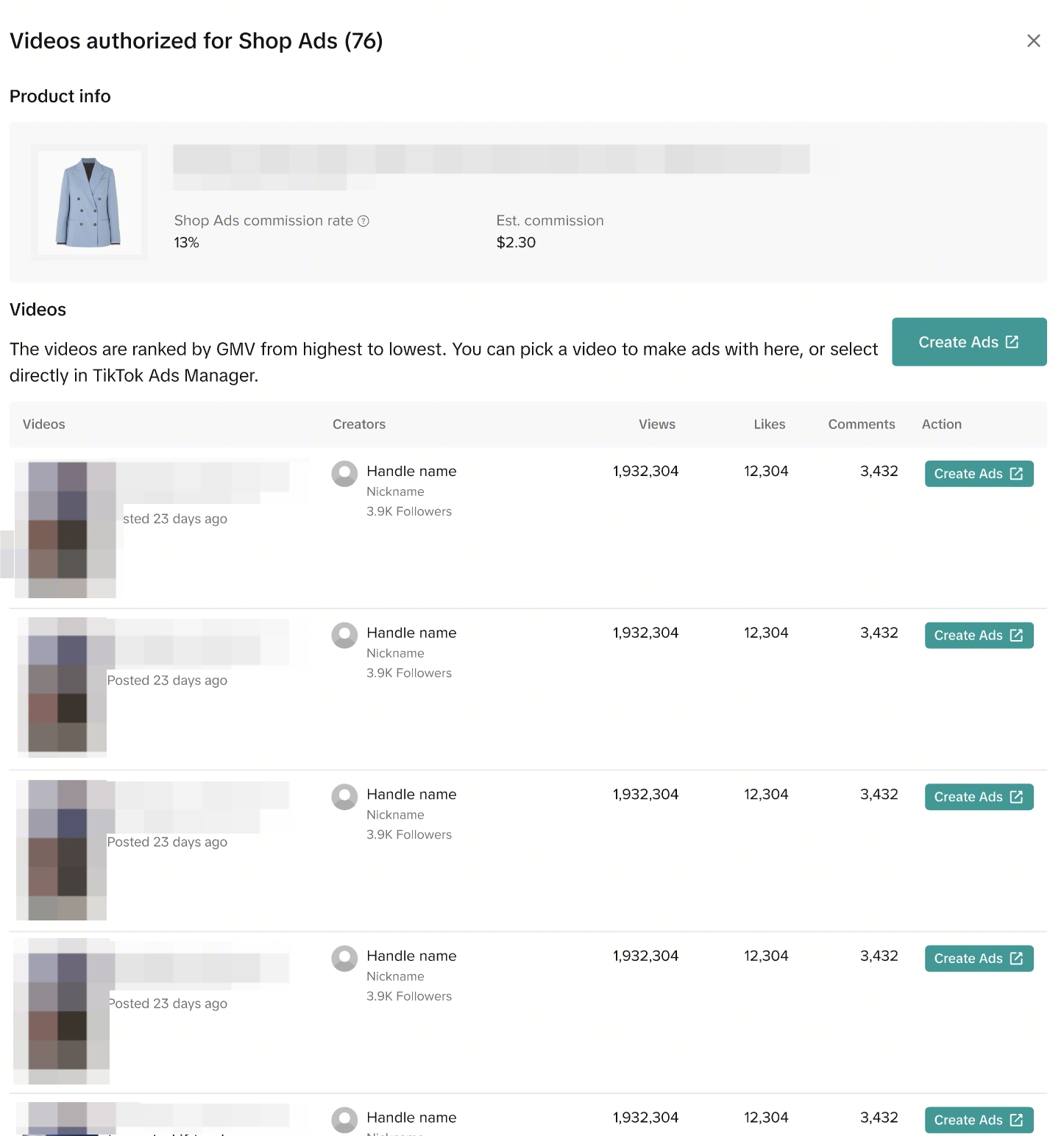Open the second video thumbnail
Viewport: 1064px width, 1136px height.
[63, 686]
